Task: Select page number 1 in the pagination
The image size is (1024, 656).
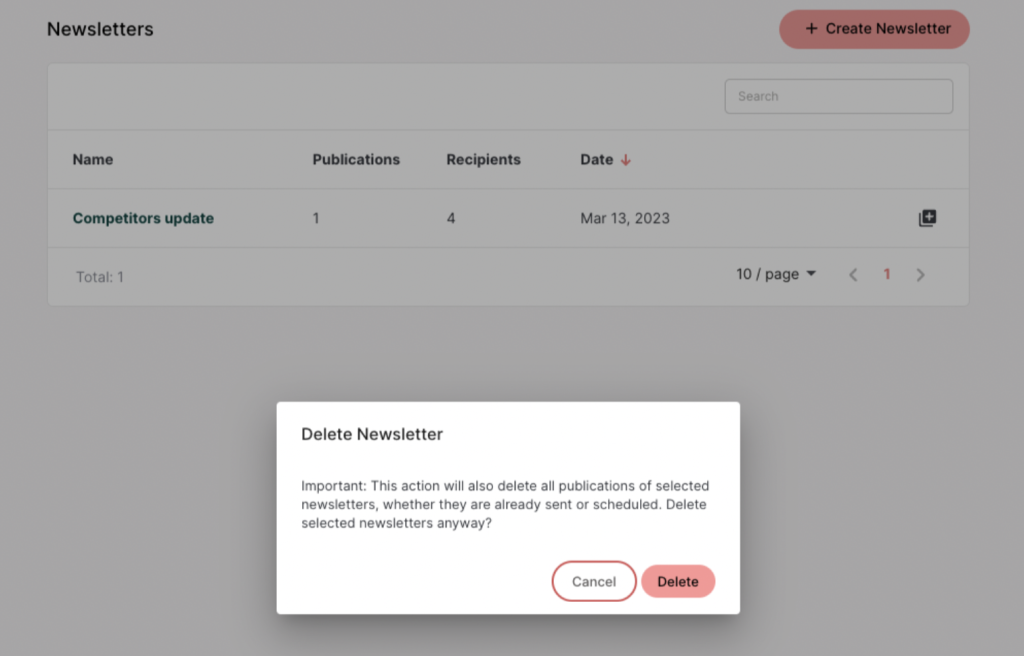Action: (887, 274)
